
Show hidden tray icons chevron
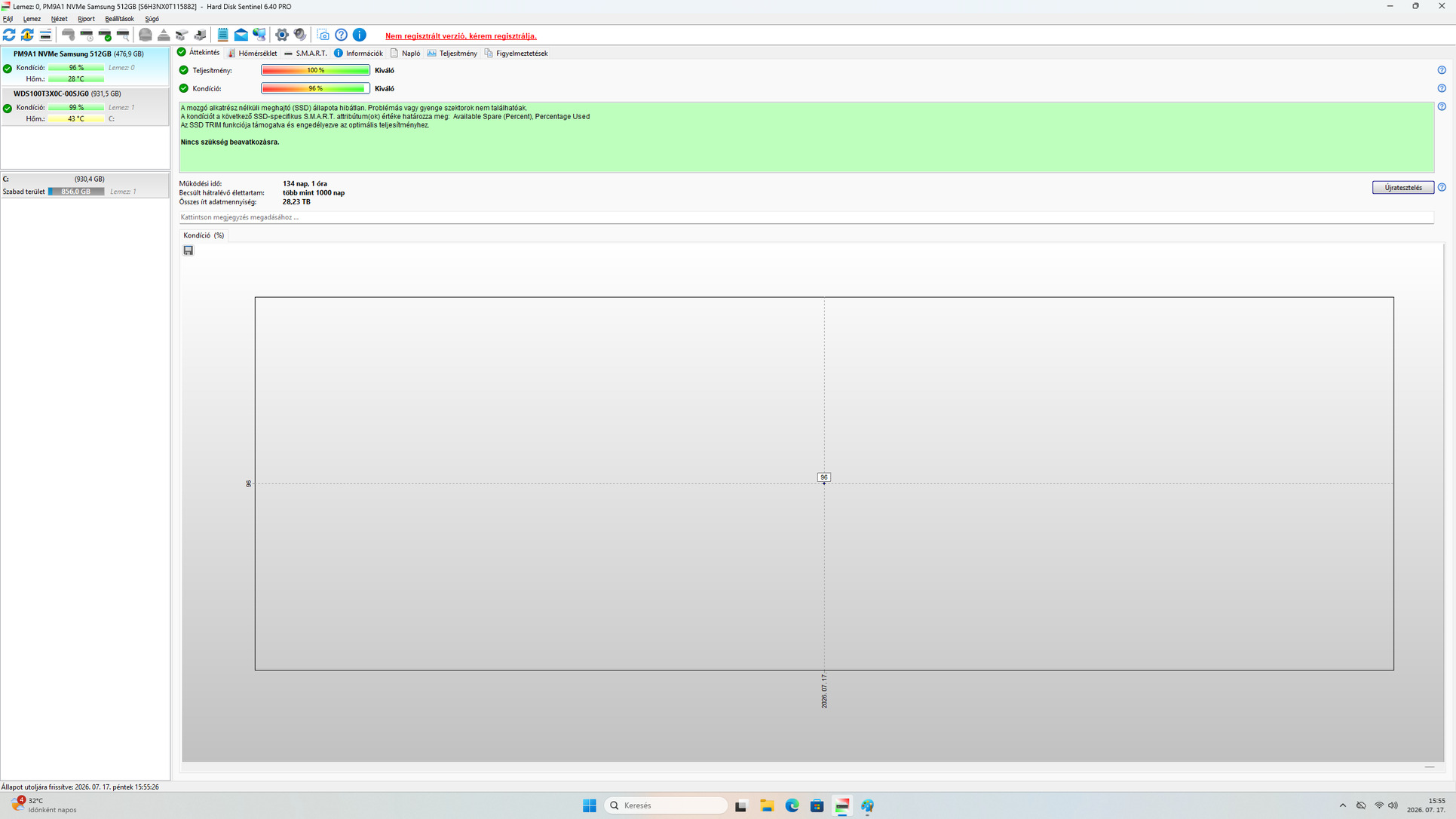[1343, 805]
